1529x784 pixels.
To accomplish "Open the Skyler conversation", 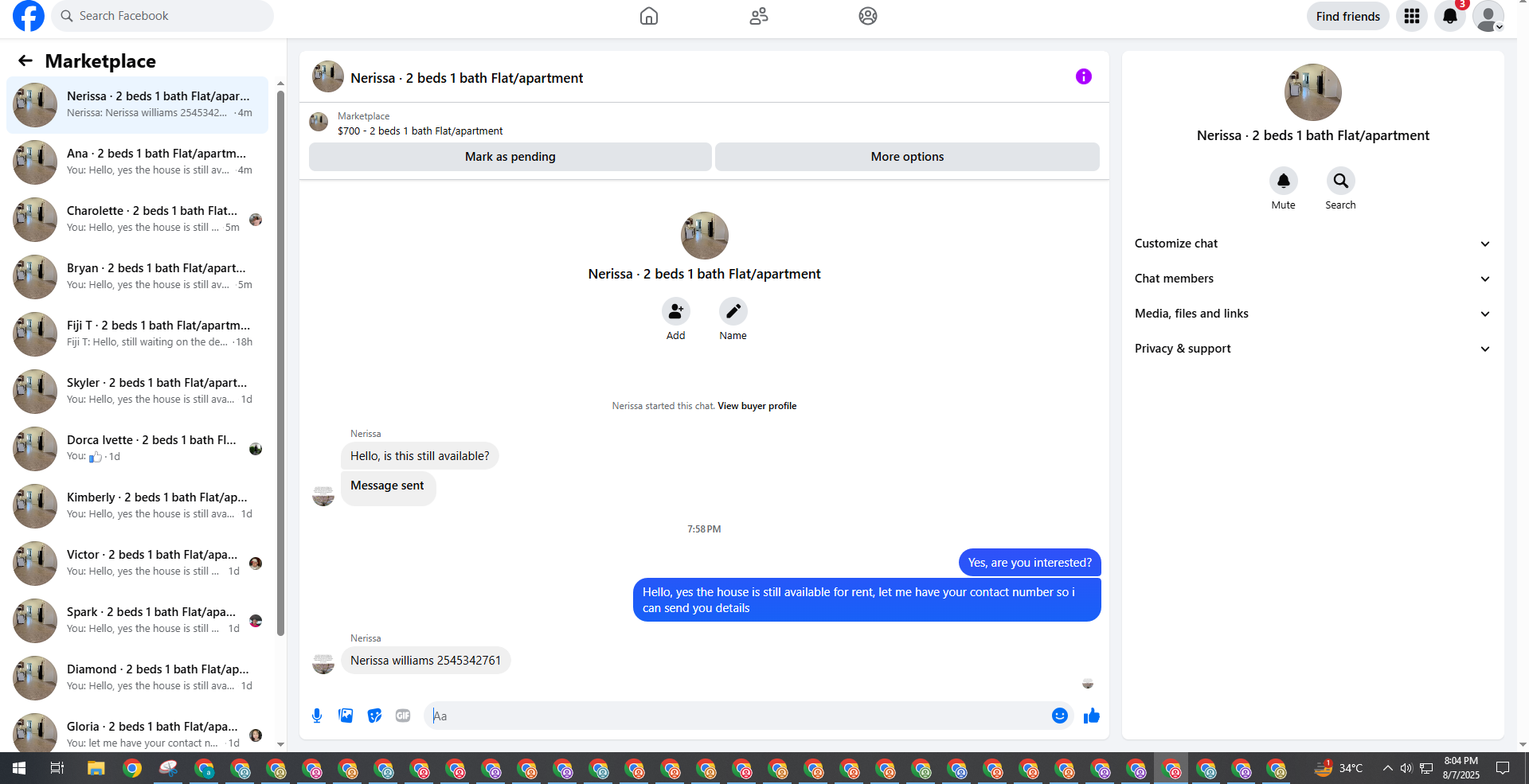I will (x=137, y=391).
